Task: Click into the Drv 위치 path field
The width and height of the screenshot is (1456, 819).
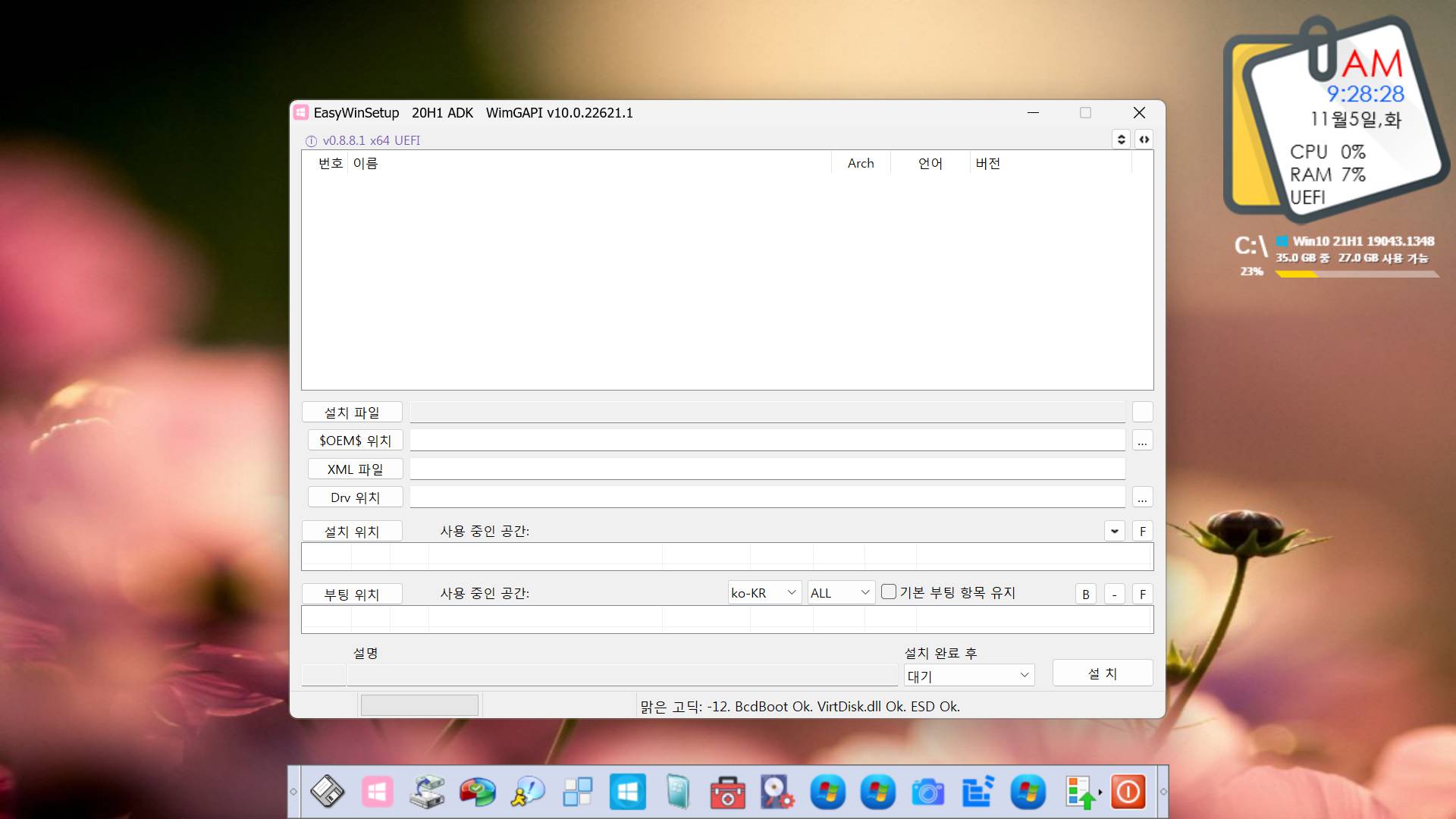Action: 767,497
